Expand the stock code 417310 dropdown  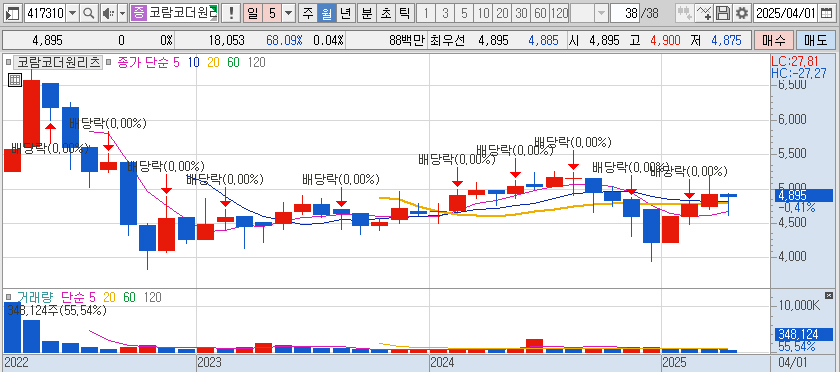[73, 13]
